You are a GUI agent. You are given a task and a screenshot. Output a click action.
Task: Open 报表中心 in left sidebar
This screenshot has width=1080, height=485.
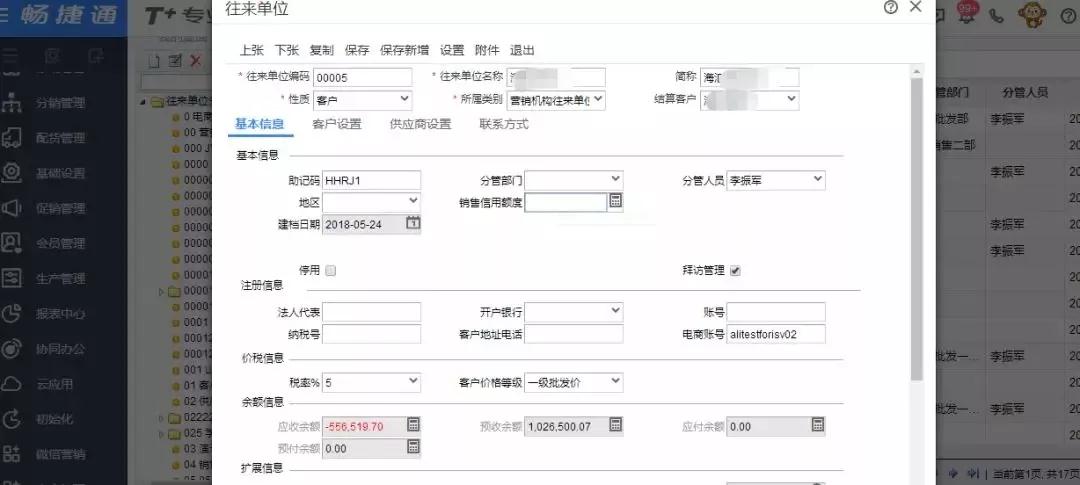click(x=59, y=313)
